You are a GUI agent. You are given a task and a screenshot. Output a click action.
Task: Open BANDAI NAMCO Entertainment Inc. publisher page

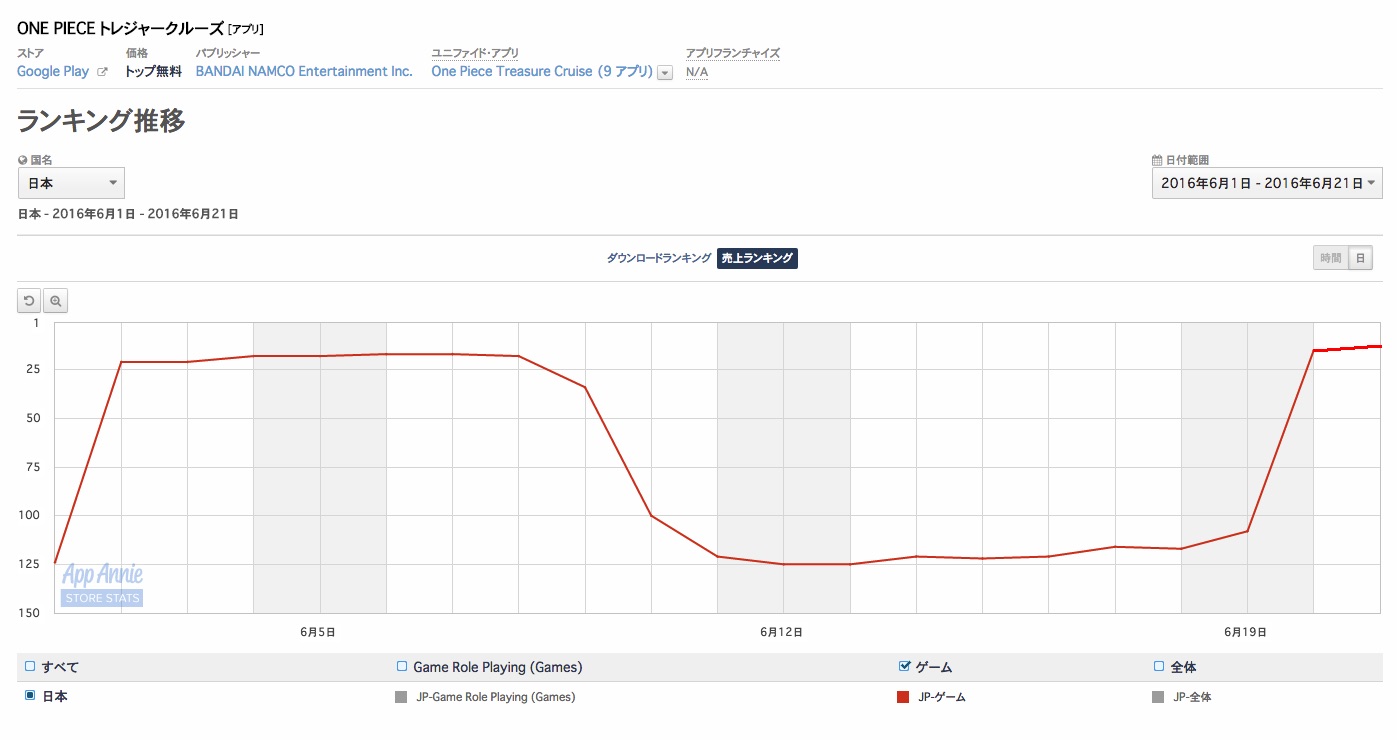point(304,72)
